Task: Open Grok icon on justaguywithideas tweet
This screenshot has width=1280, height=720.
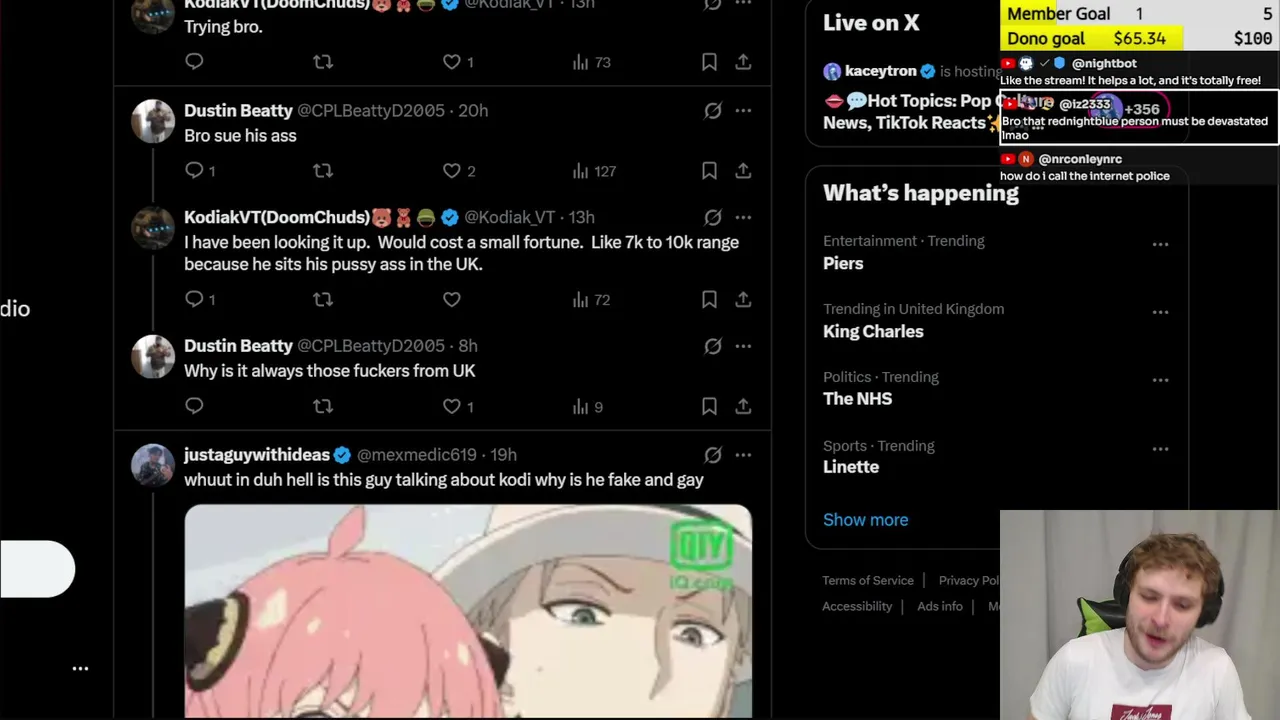Action: (x=712, y=455)
